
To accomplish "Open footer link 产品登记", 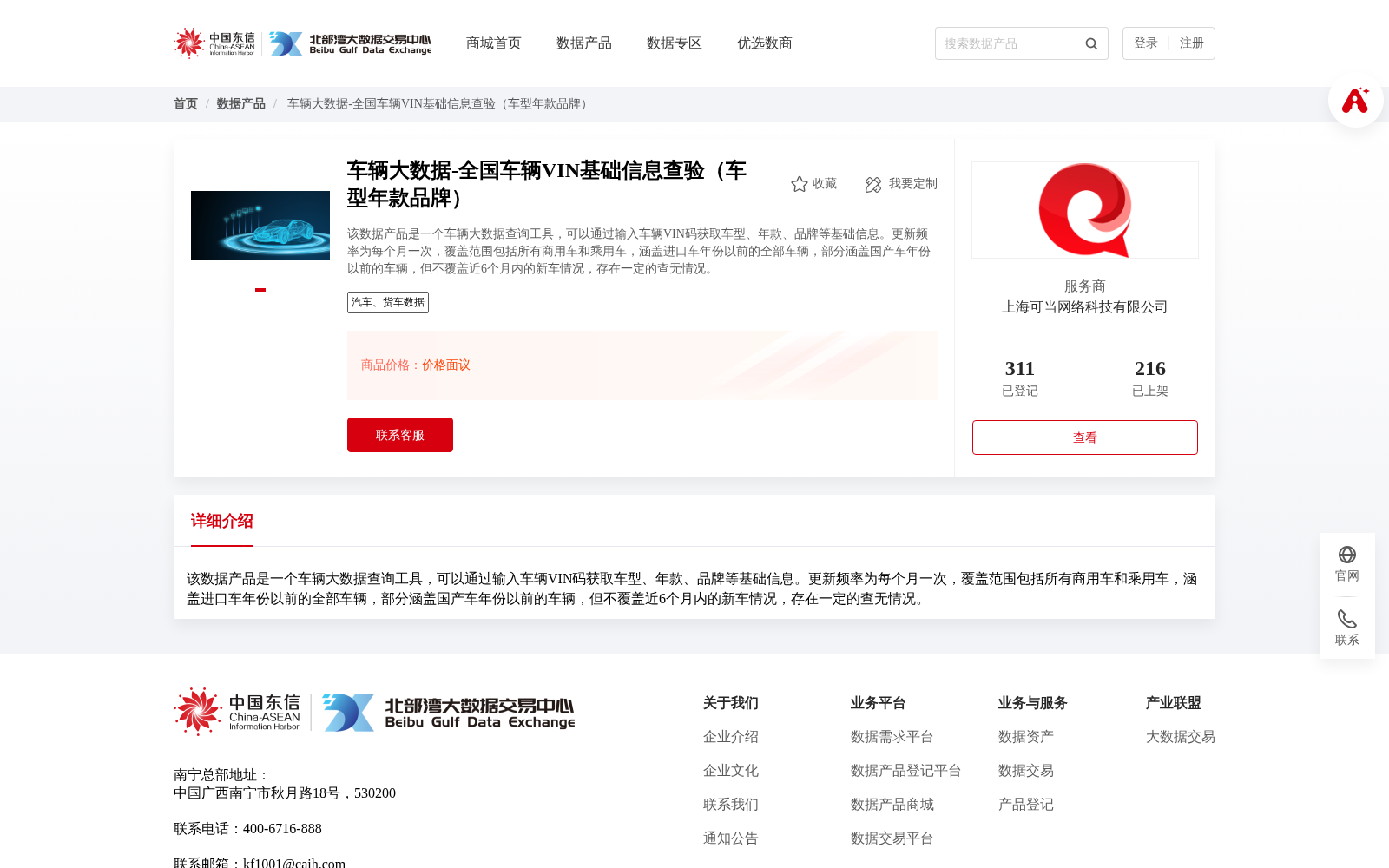I will pos(1026,805).
